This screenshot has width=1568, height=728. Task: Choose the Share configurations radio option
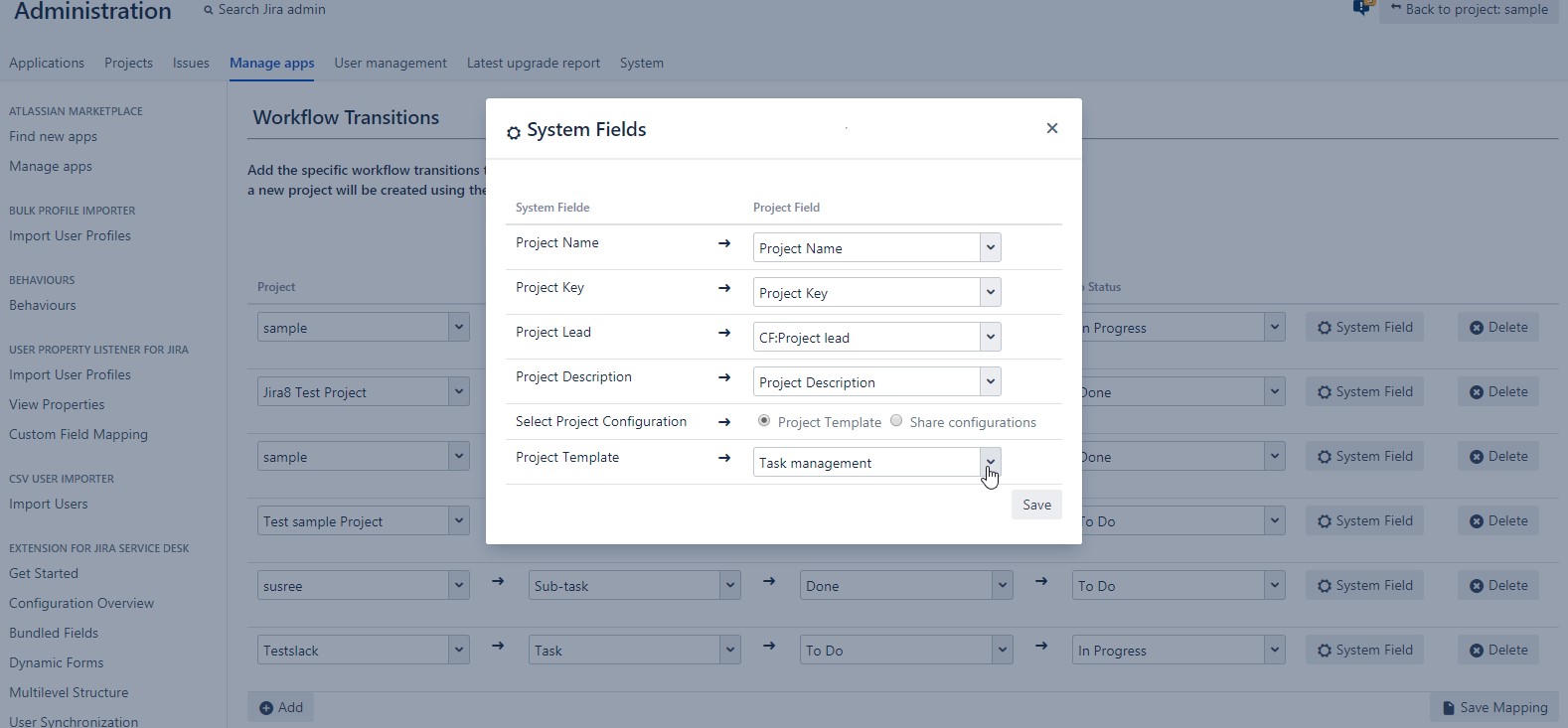click(896, 421)
